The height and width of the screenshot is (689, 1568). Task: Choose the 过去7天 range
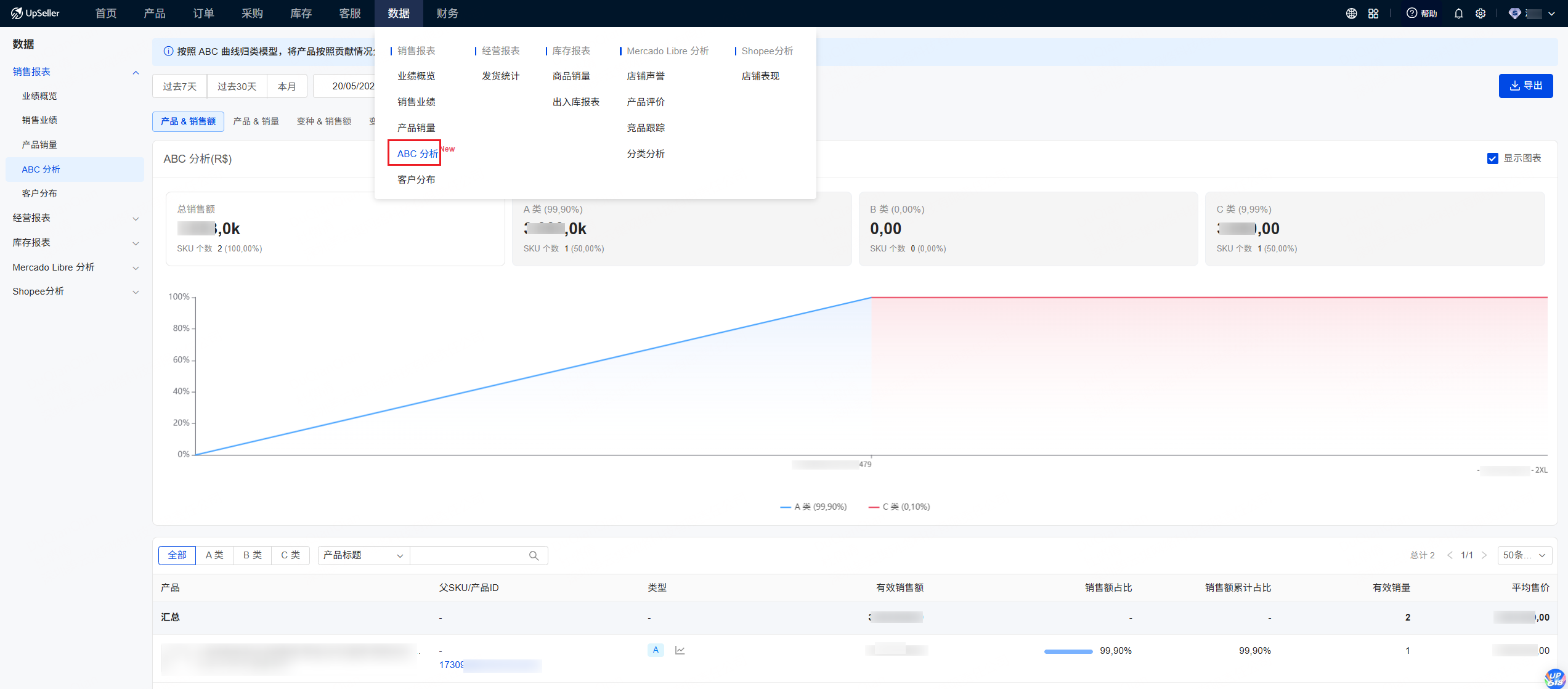180,86
